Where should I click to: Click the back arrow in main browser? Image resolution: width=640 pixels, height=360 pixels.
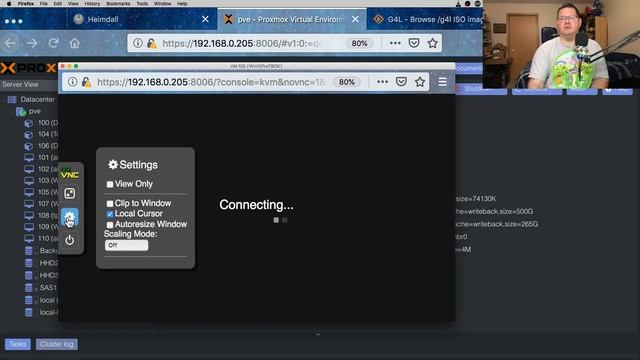coord(11,43)
